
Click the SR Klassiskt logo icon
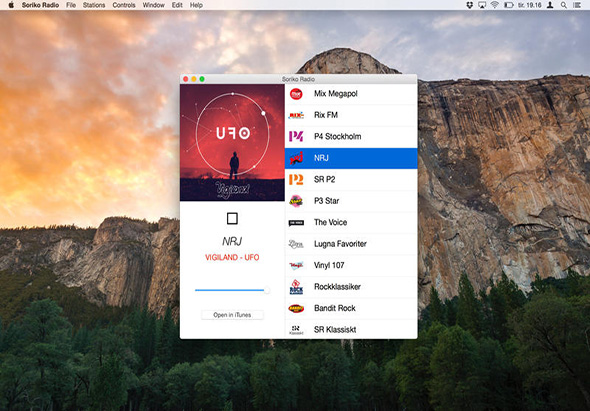[296, 330]
